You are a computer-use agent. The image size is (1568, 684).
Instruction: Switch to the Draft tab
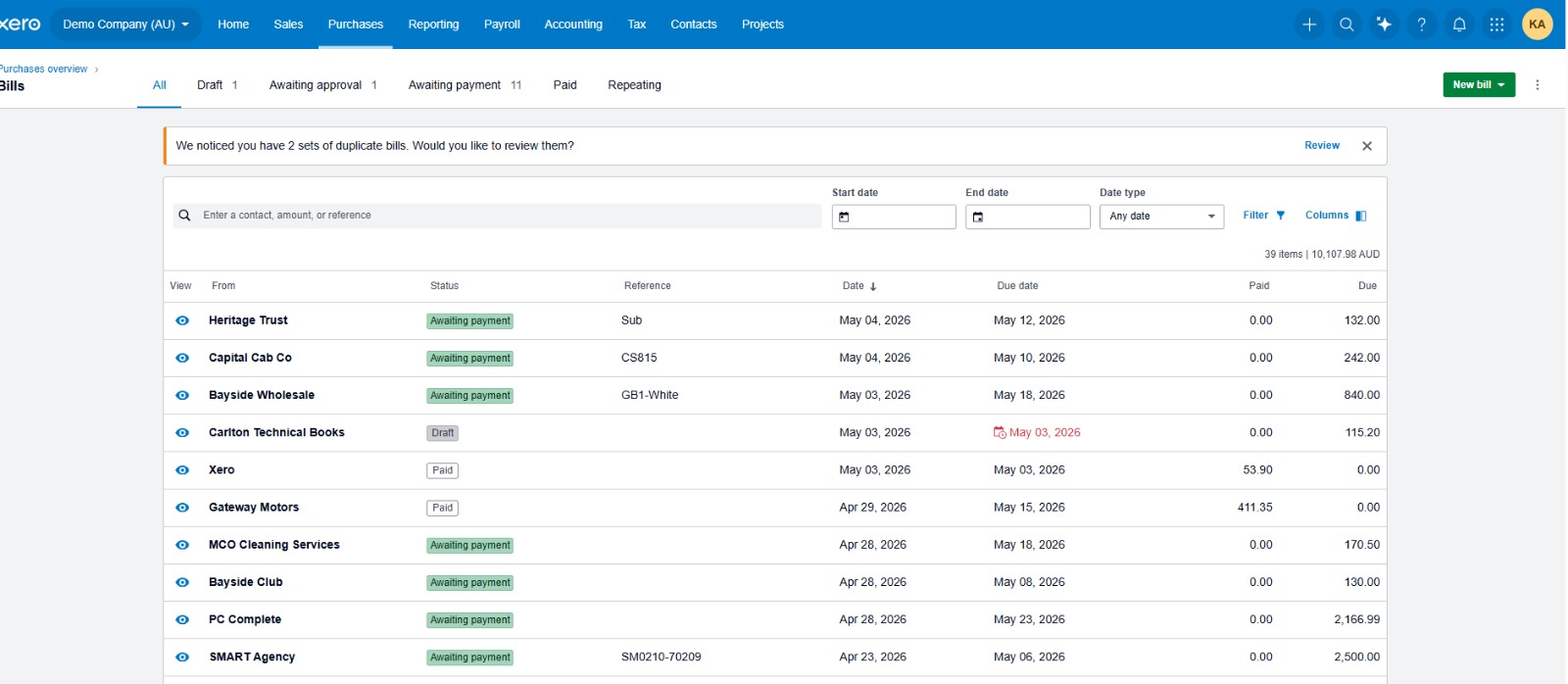(x=217, y=85)
